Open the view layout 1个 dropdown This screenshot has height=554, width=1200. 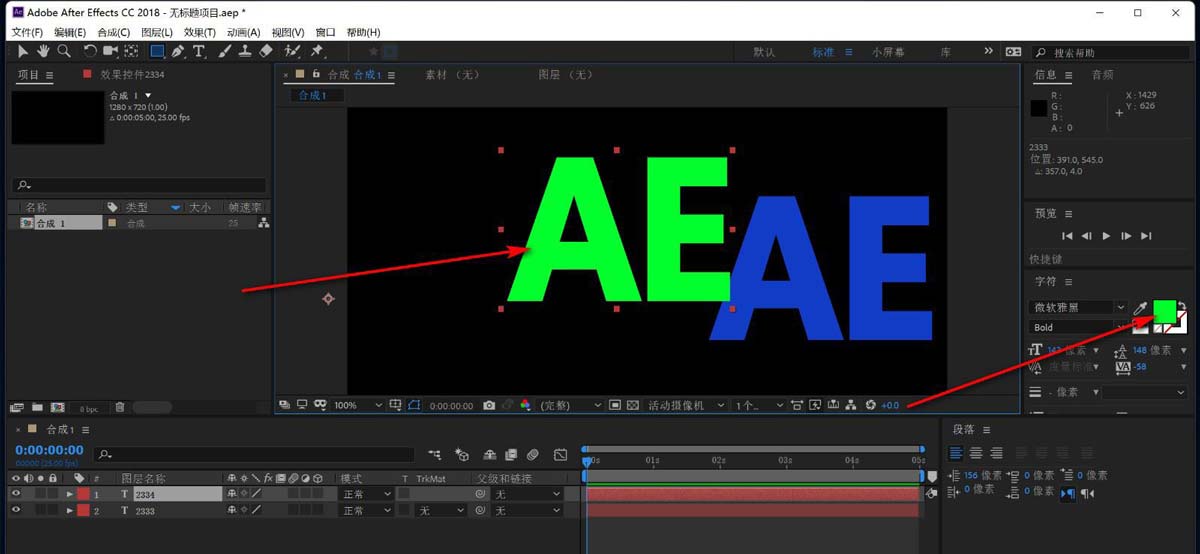tap(760, 405)
